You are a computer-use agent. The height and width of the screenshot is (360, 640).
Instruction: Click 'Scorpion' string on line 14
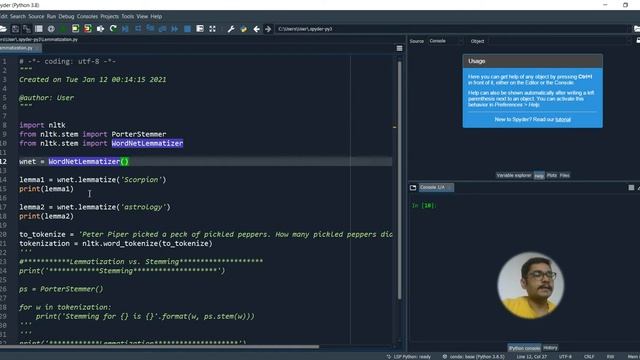pos(141,180)
